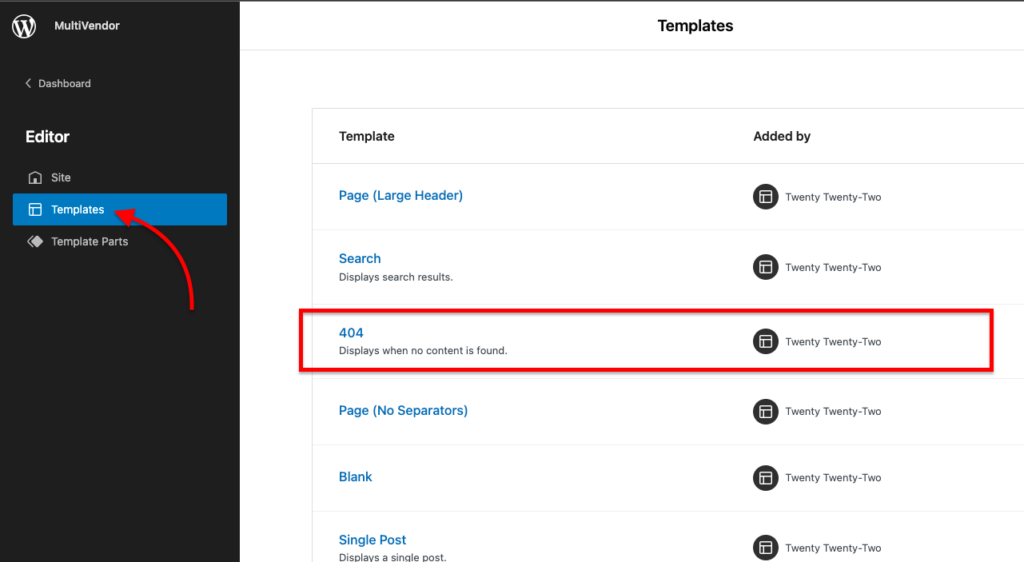Click theme icon in Single Post row

point(765,548)
